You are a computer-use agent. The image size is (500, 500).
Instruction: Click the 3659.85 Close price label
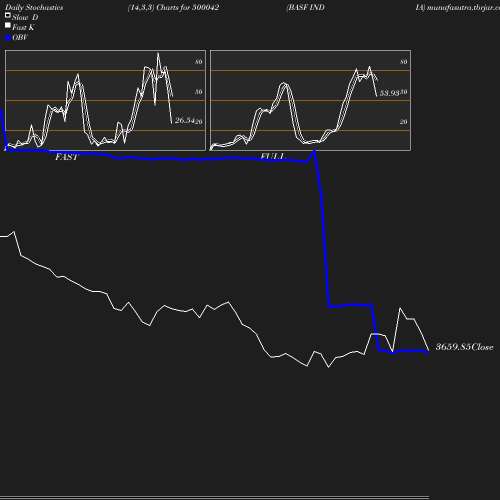coord(464,347)
